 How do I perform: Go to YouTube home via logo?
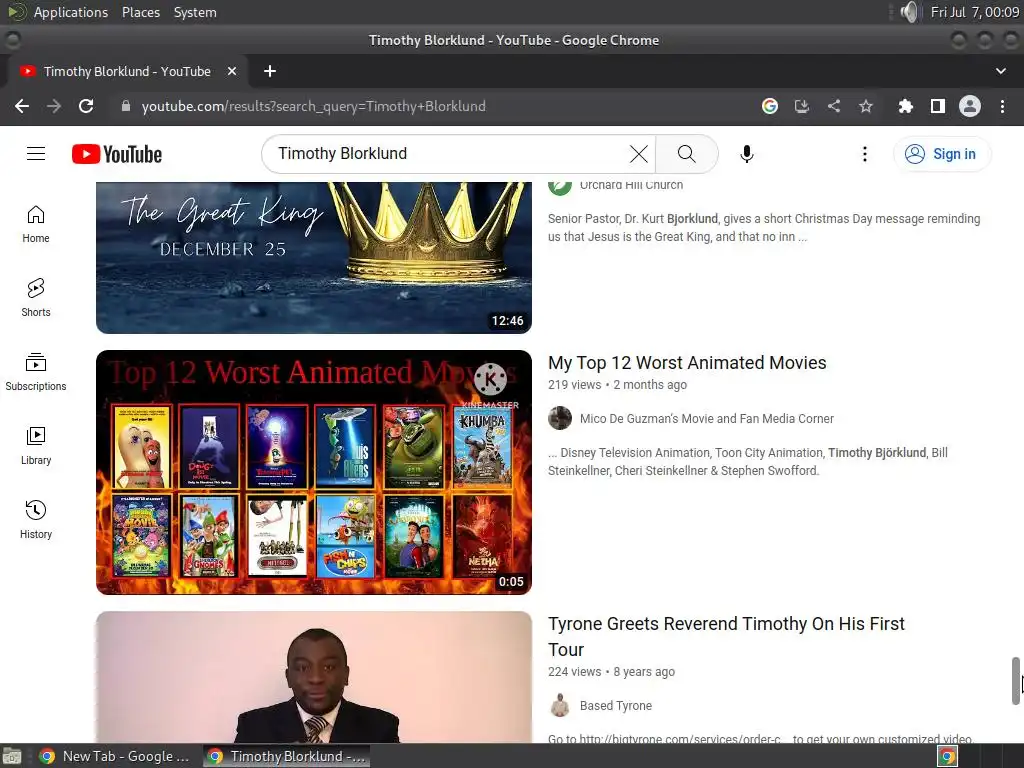[117, 154]
